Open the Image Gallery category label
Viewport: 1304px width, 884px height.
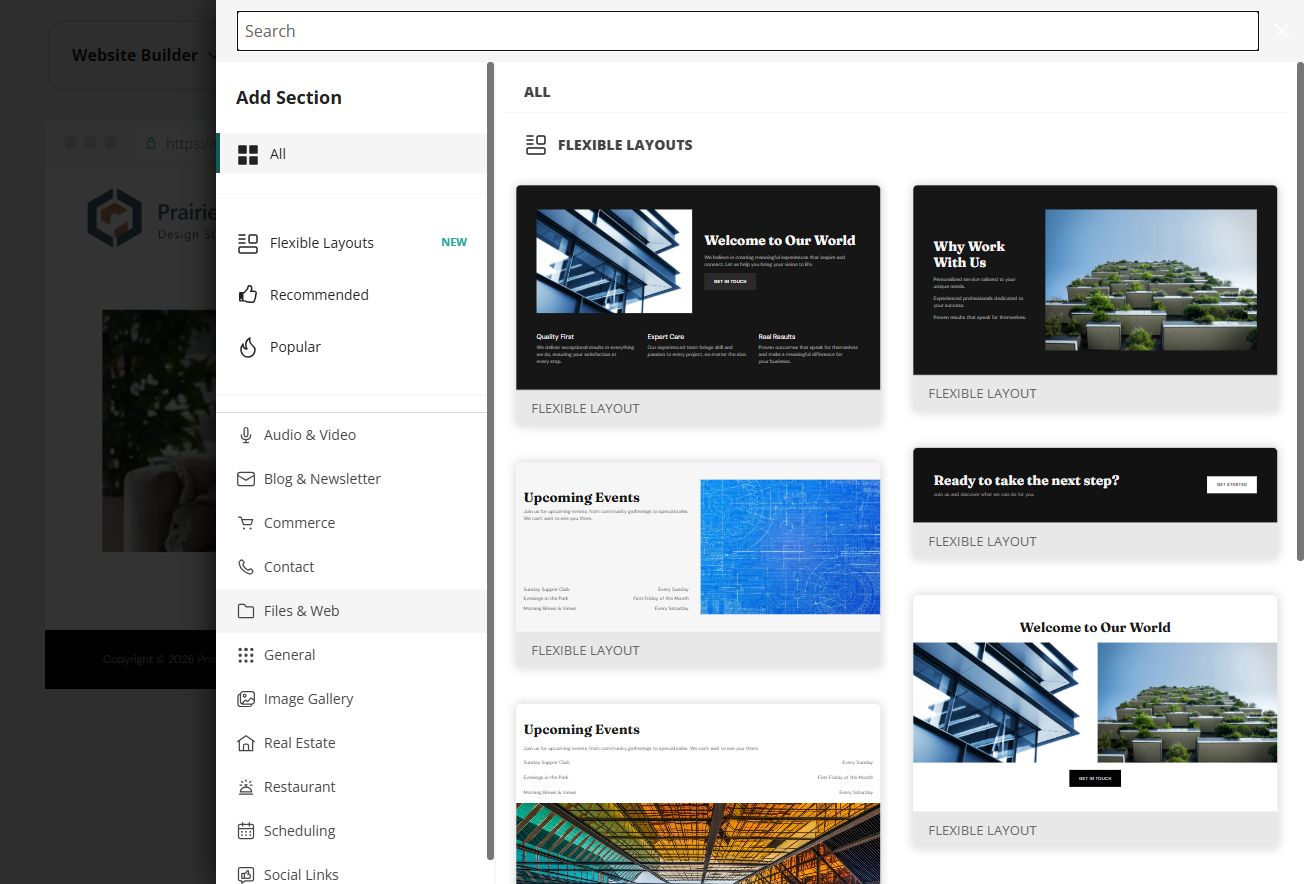pos(309,699)
